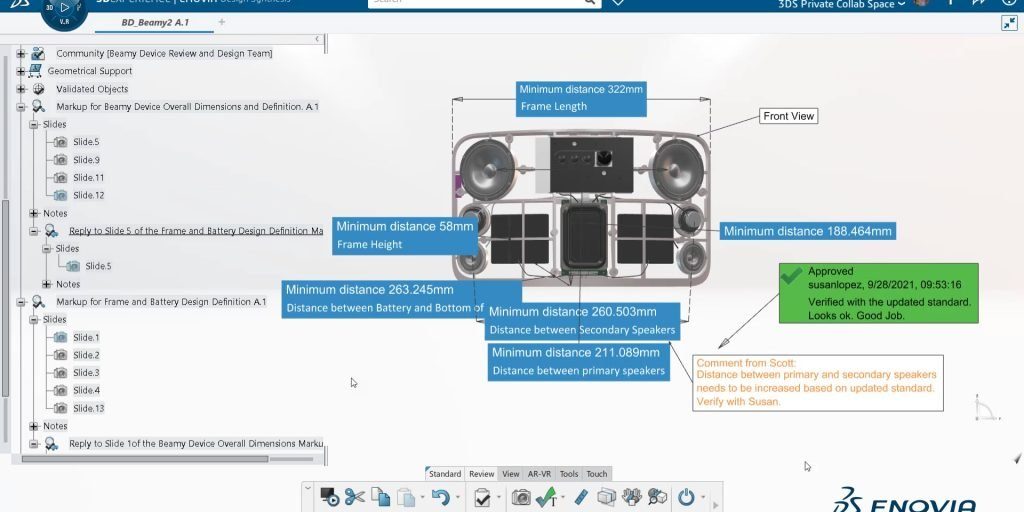Click the Minimum distance 188.464mm label
This screenshot has width=1024, height=512.
point(807,231)
